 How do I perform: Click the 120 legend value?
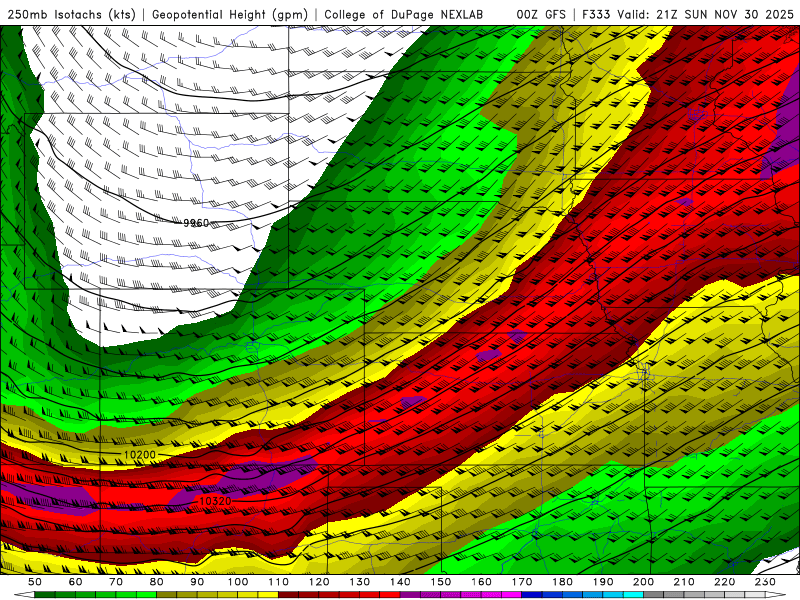pos(319,582)
